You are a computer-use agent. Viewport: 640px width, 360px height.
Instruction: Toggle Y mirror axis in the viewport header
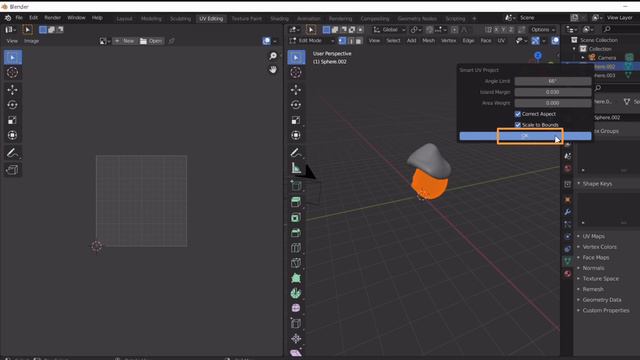click(503, 30)
